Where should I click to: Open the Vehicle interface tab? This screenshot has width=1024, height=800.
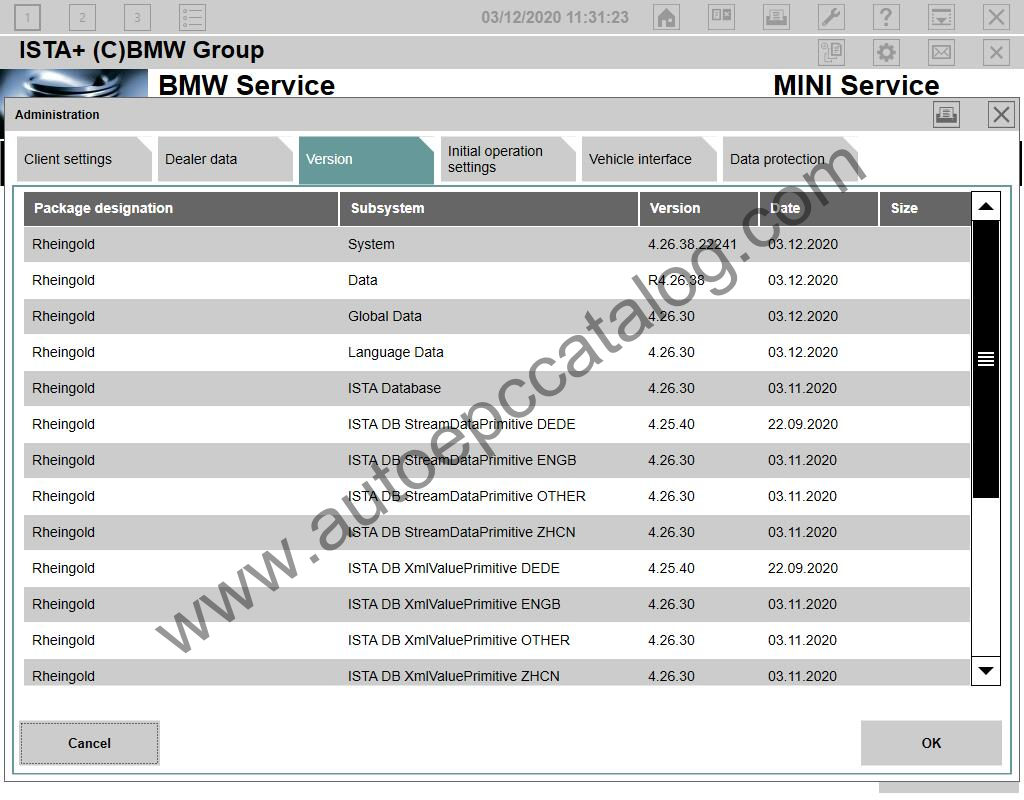pos(648,159)
